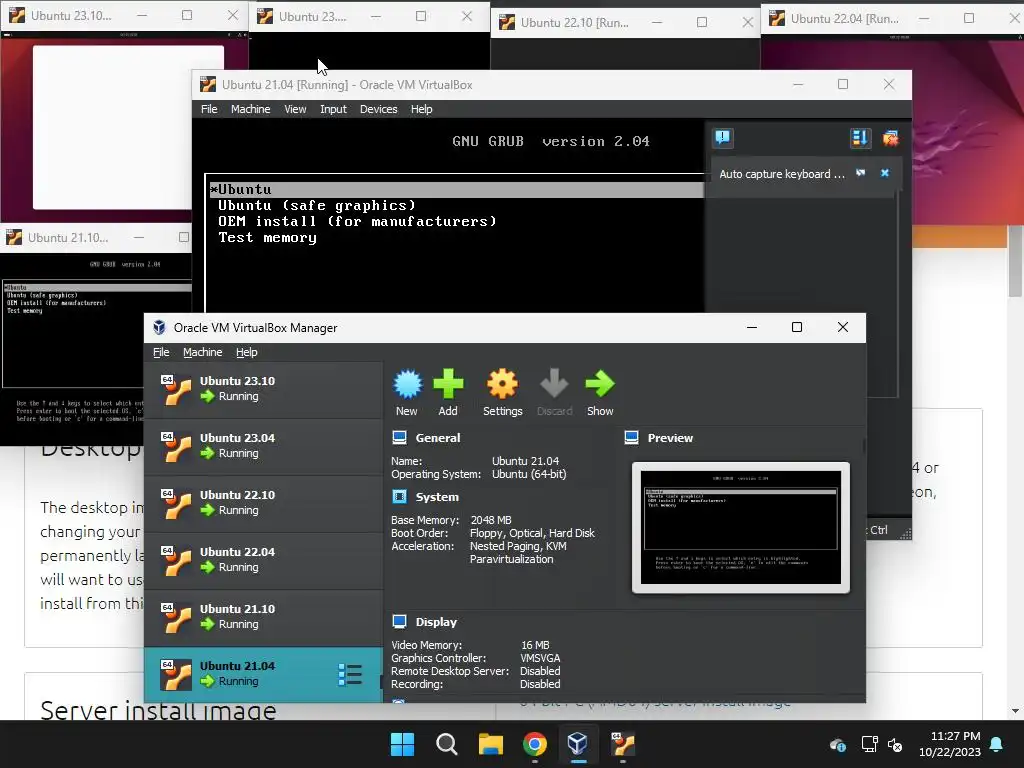The width and height of the screenshot is (1024, 768).
Task: Select the Ubuntu 22.10 machine name
Action: (x=237, y=494)
